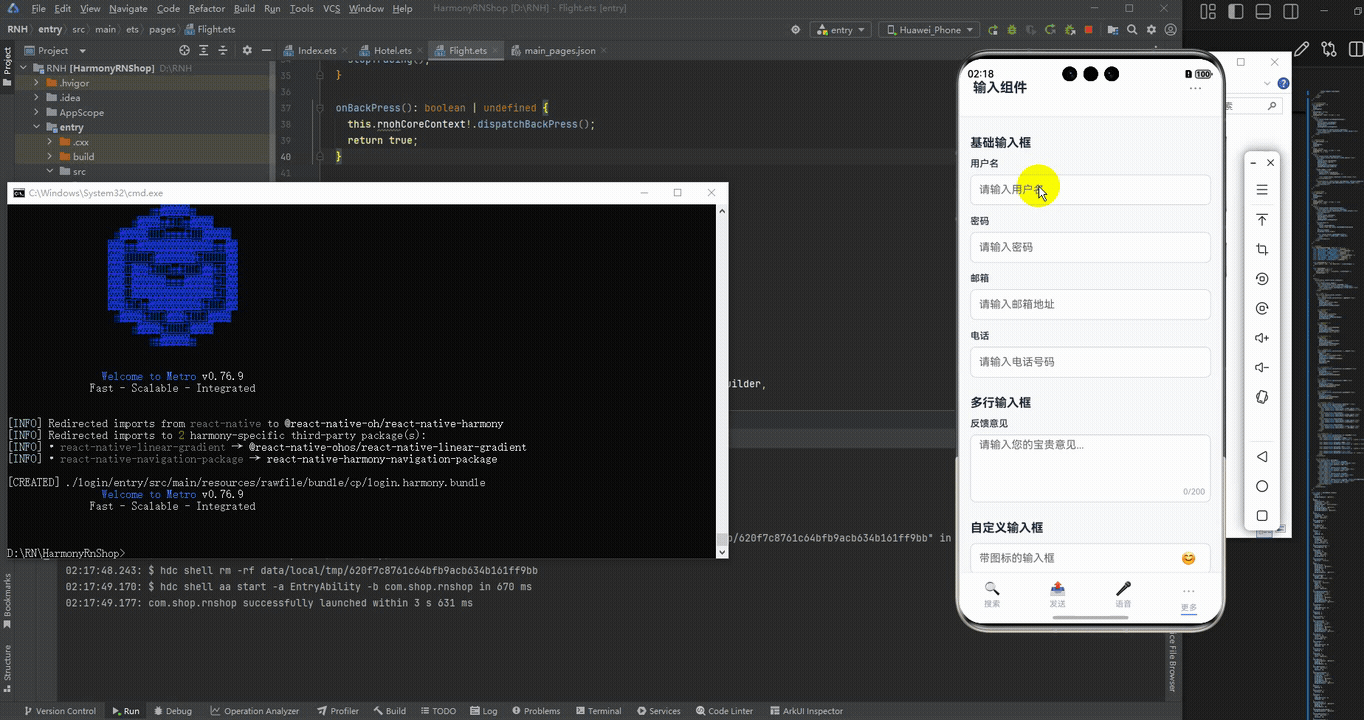
Task: Open the entry run configuration dropdown
Action: [840, 30]
